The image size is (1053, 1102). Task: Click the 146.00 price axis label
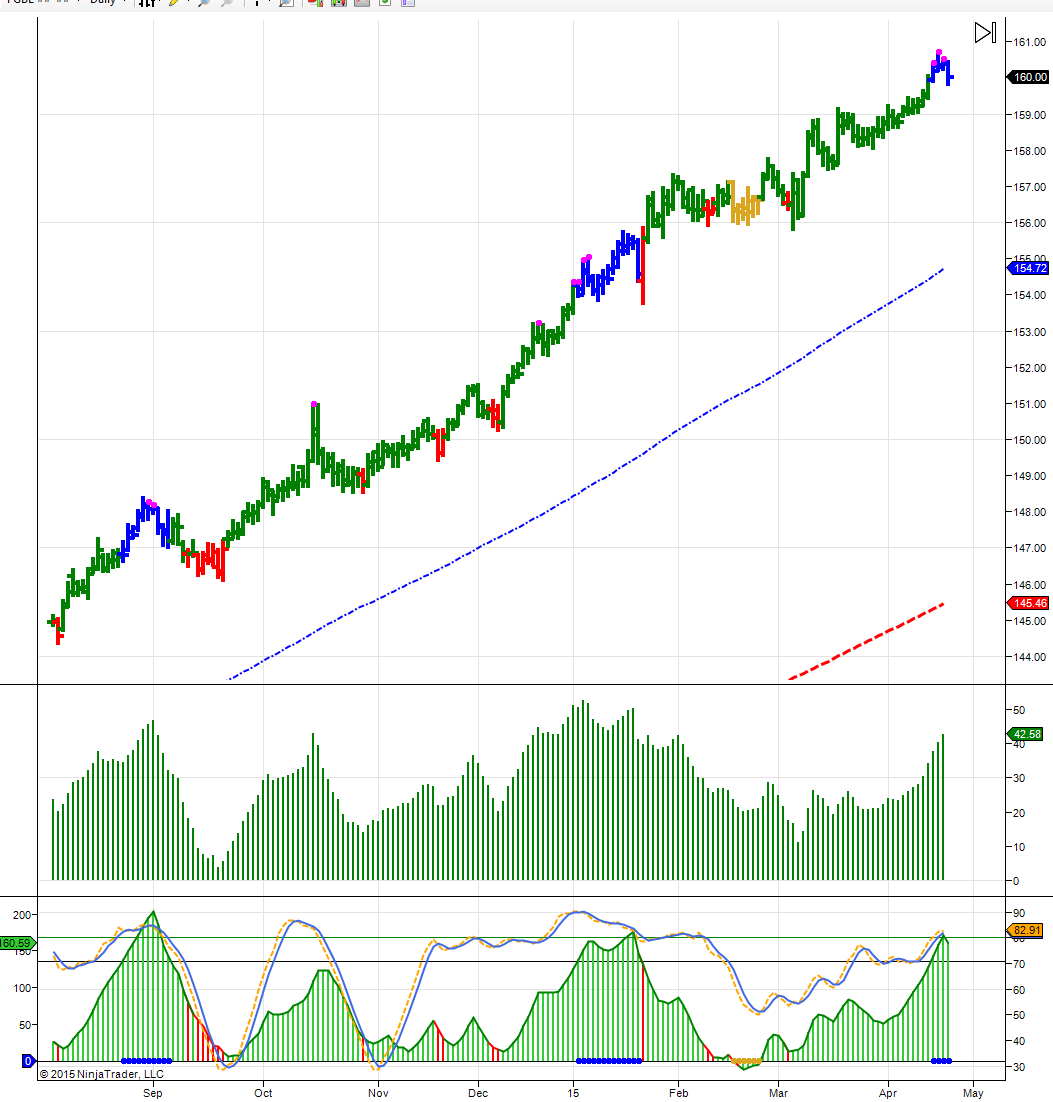coord(1029,585)
